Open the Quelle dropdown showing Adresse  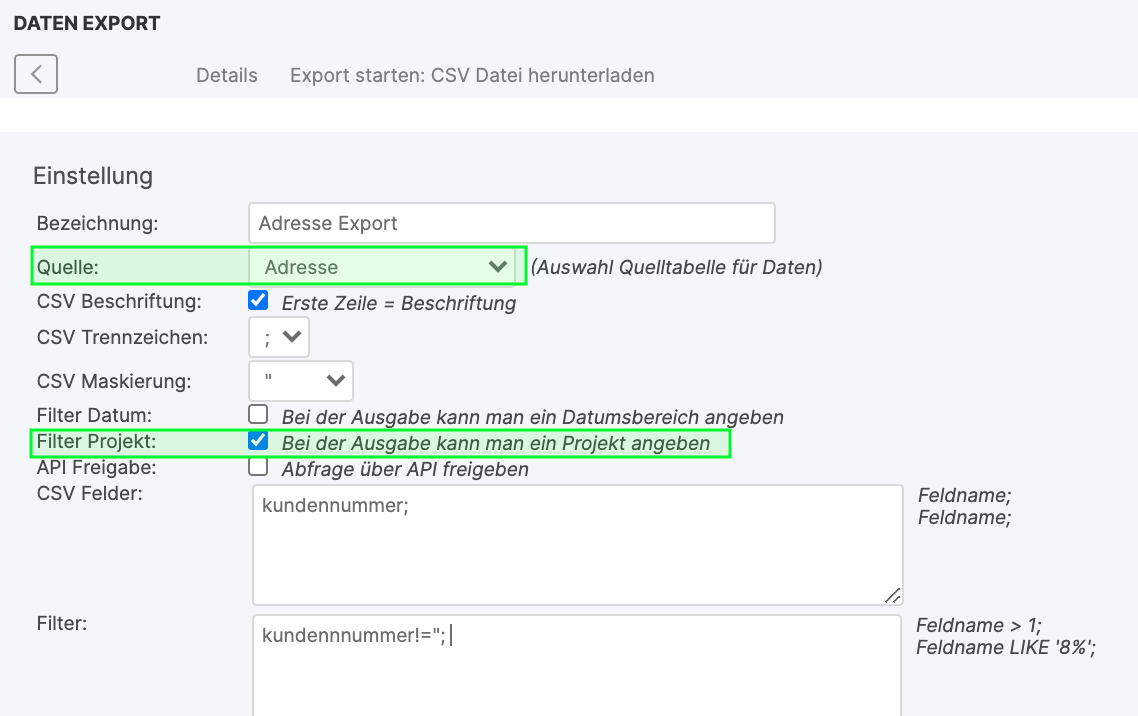pos(385,267)
